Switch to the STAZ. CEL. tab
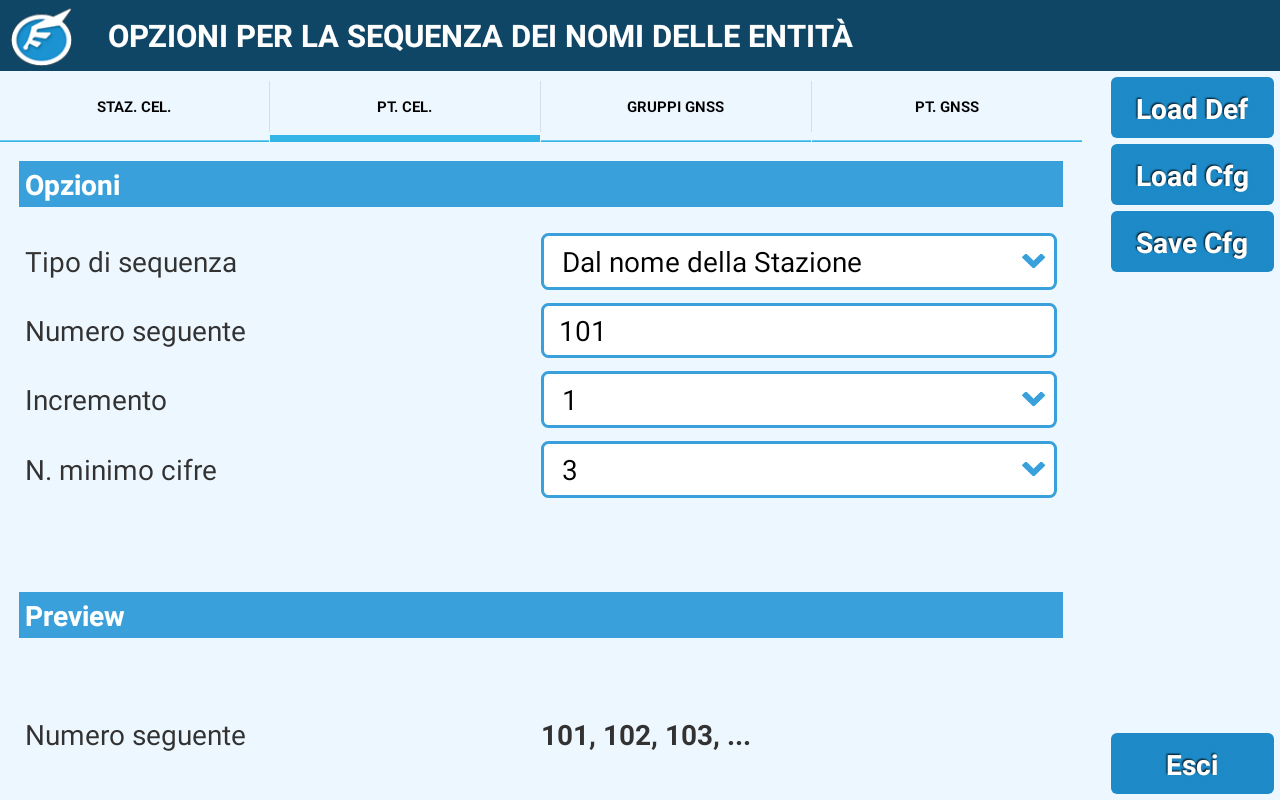The image size is (1280, 800). [134, 108]
